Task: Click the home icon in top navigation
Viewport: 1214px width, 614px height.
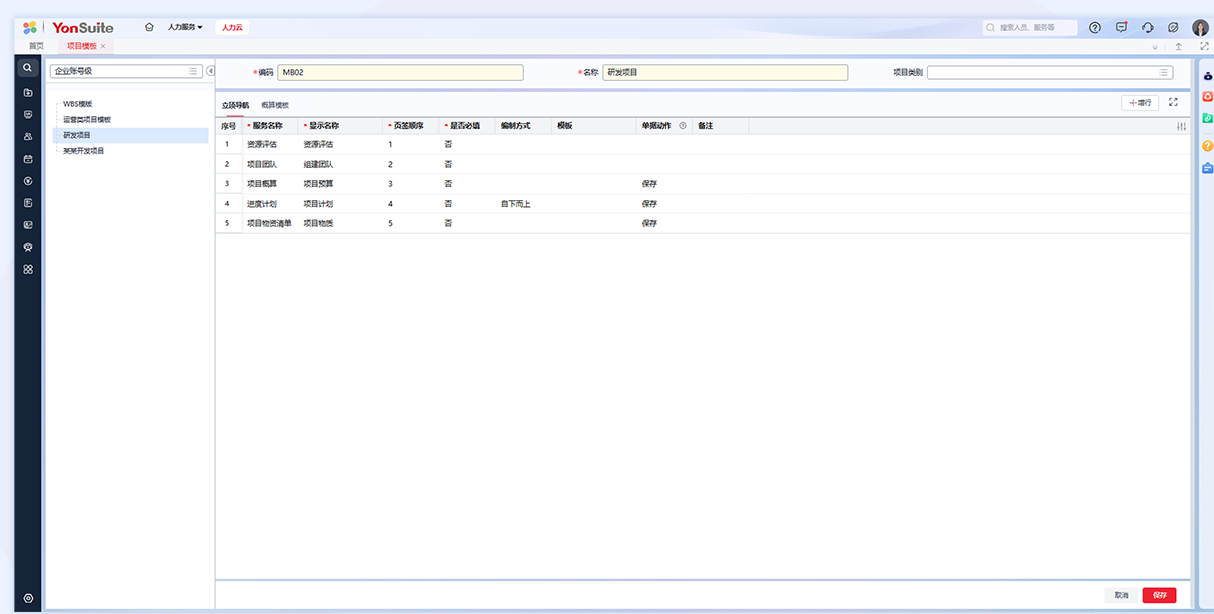Action: 149,27
